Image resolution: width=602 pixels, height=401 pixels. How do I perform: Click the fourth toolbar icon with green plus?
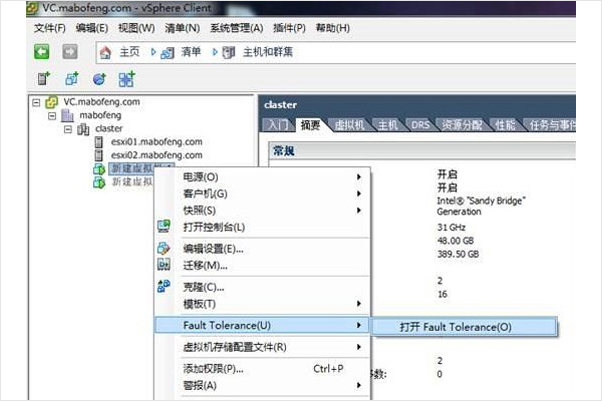(x=127, y=79)
